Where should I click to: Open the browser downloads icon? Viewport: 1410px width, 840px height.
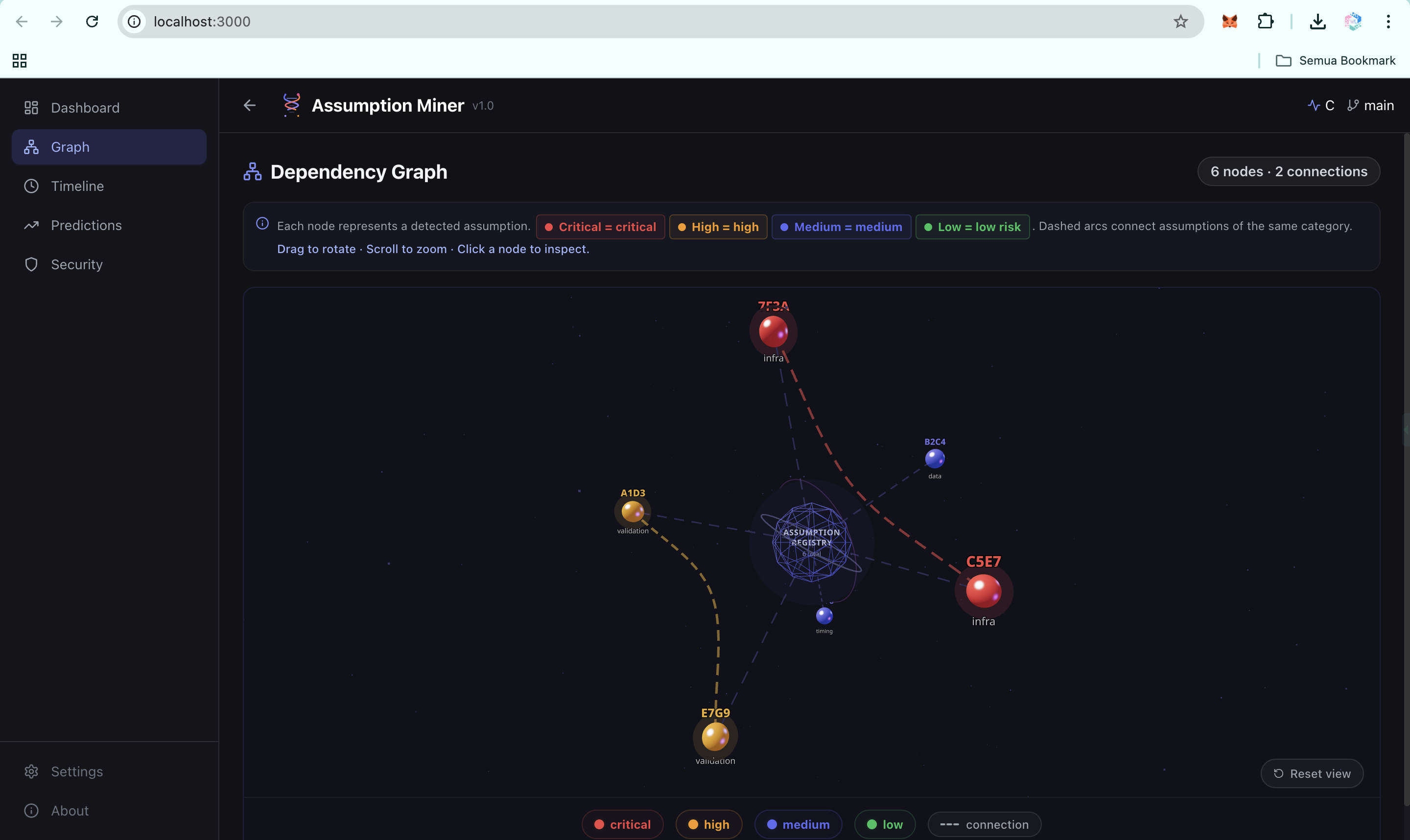click(x=1318, y=22)
